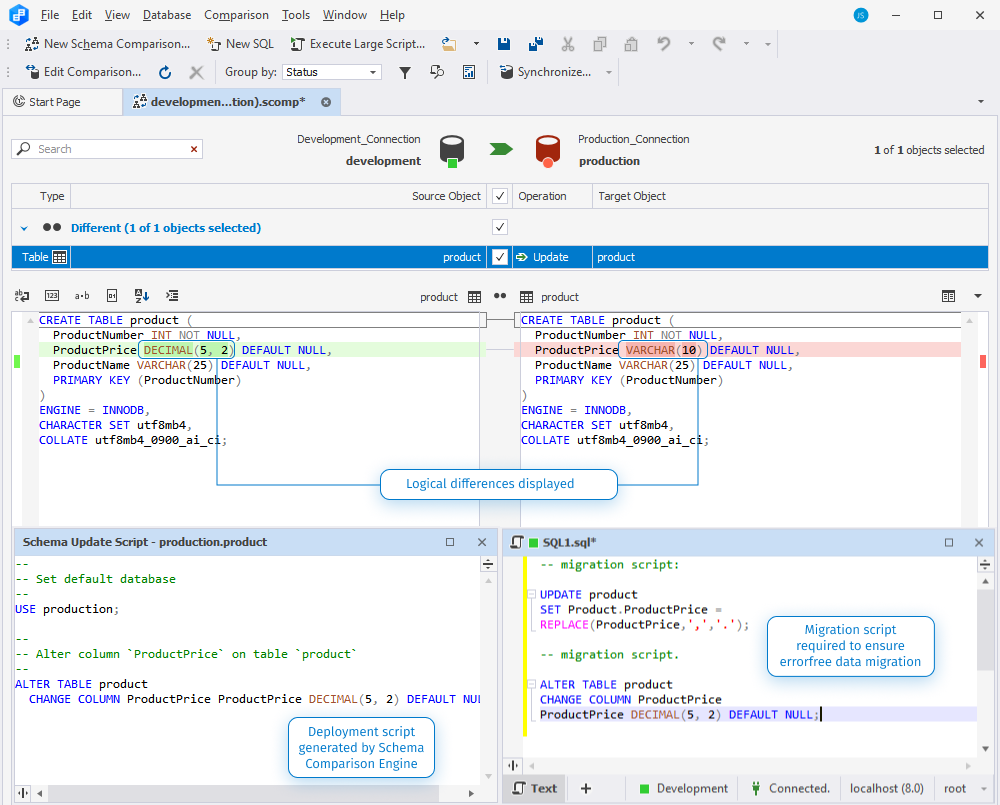Open New Schema Comparison wizard

(107, 43)
